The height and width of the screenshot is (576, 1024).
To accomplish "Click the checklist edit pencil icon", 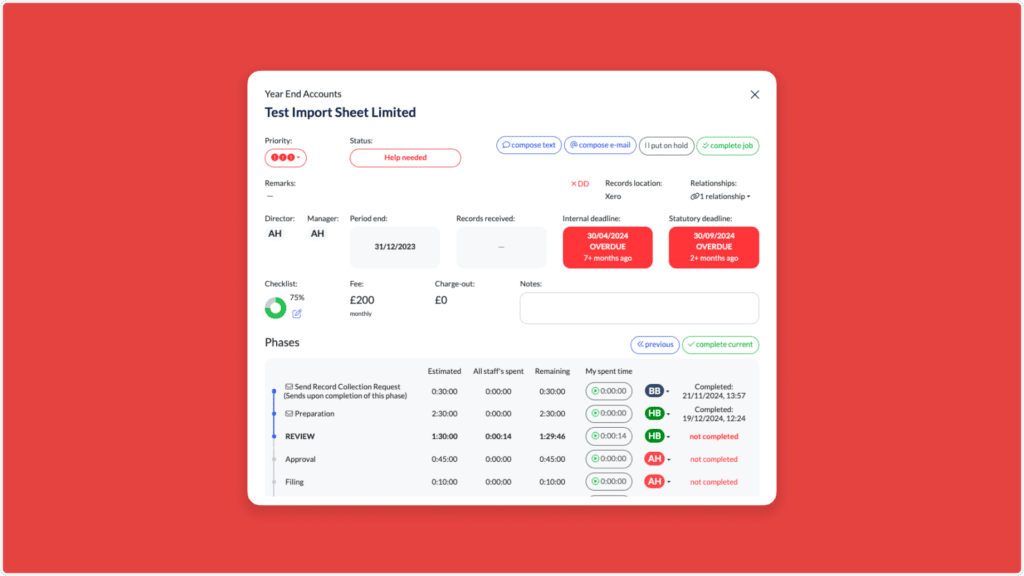I will (297, 314).
